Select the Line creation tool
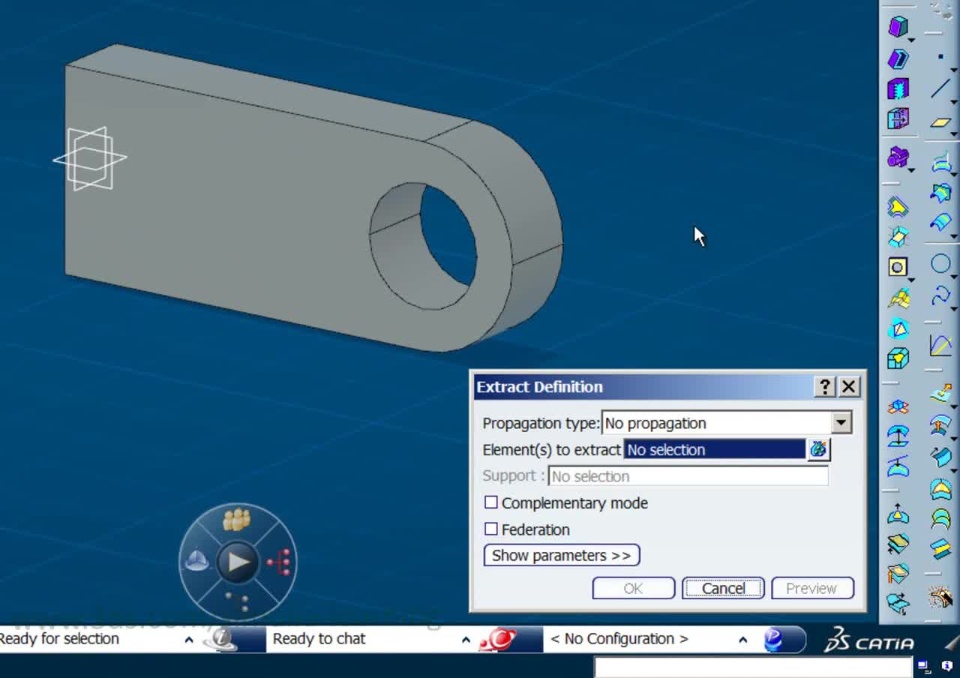This screenshot has height=678, width=960. pyautogui.click(x=940, y=89)
